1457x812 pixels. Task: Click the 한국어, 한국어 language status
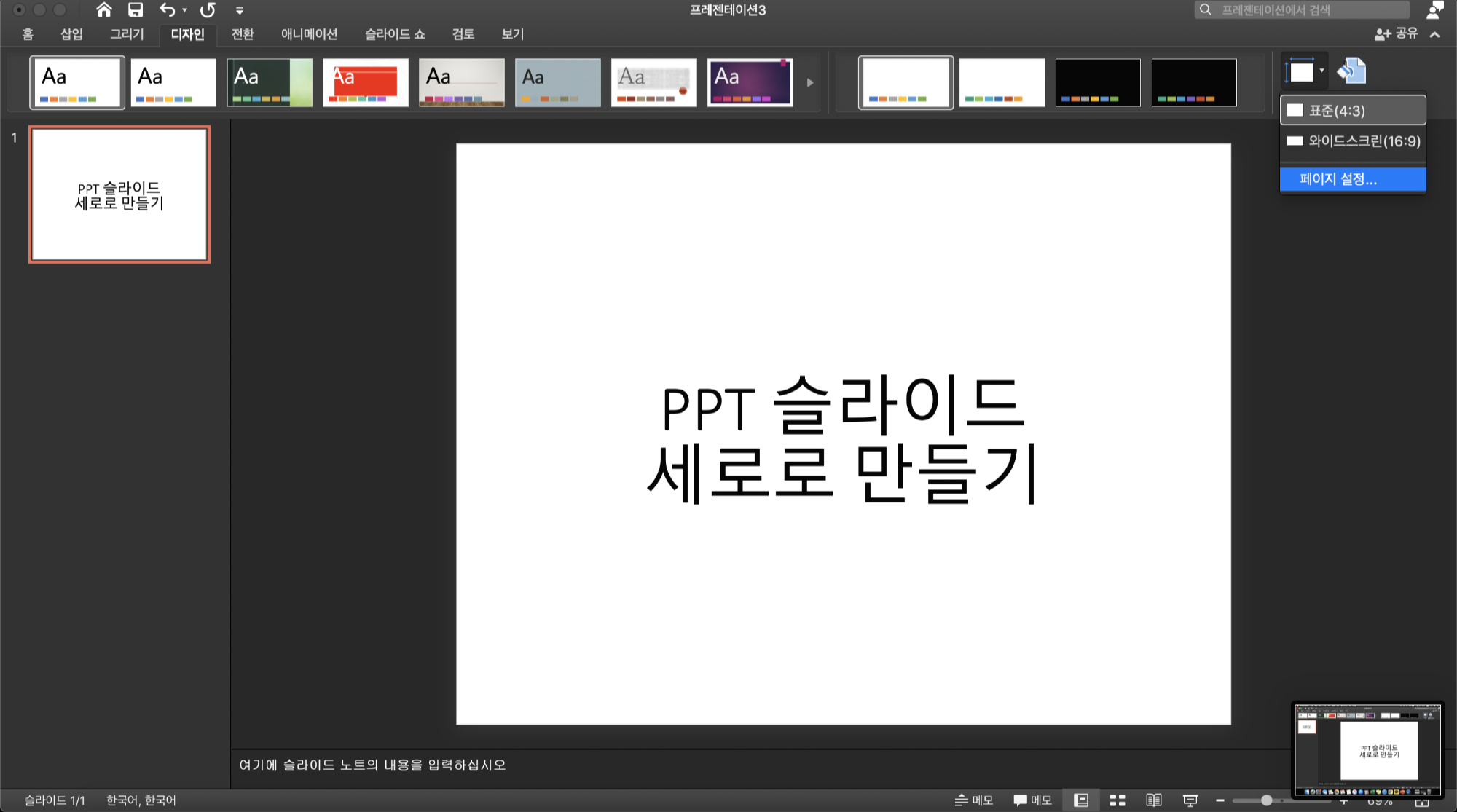141,800
